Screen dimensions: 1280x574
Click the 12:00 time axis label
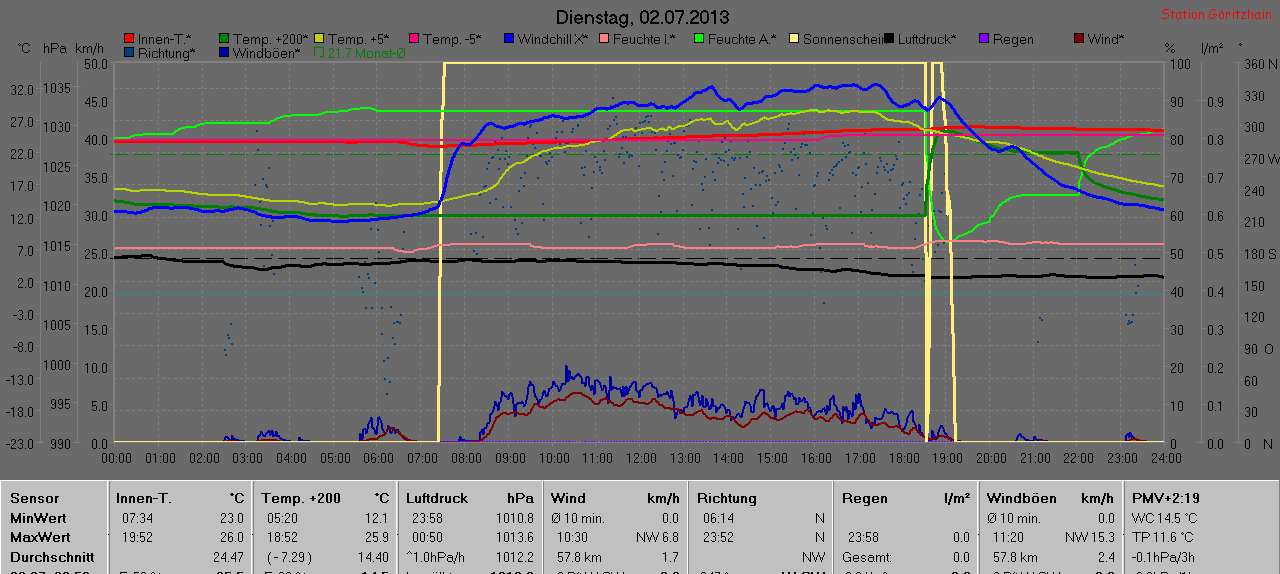pyautogui.click(x=641, y=457)
